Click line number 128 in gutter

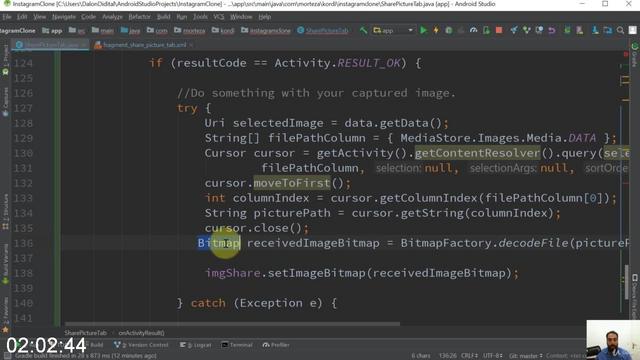click(23, 123)
